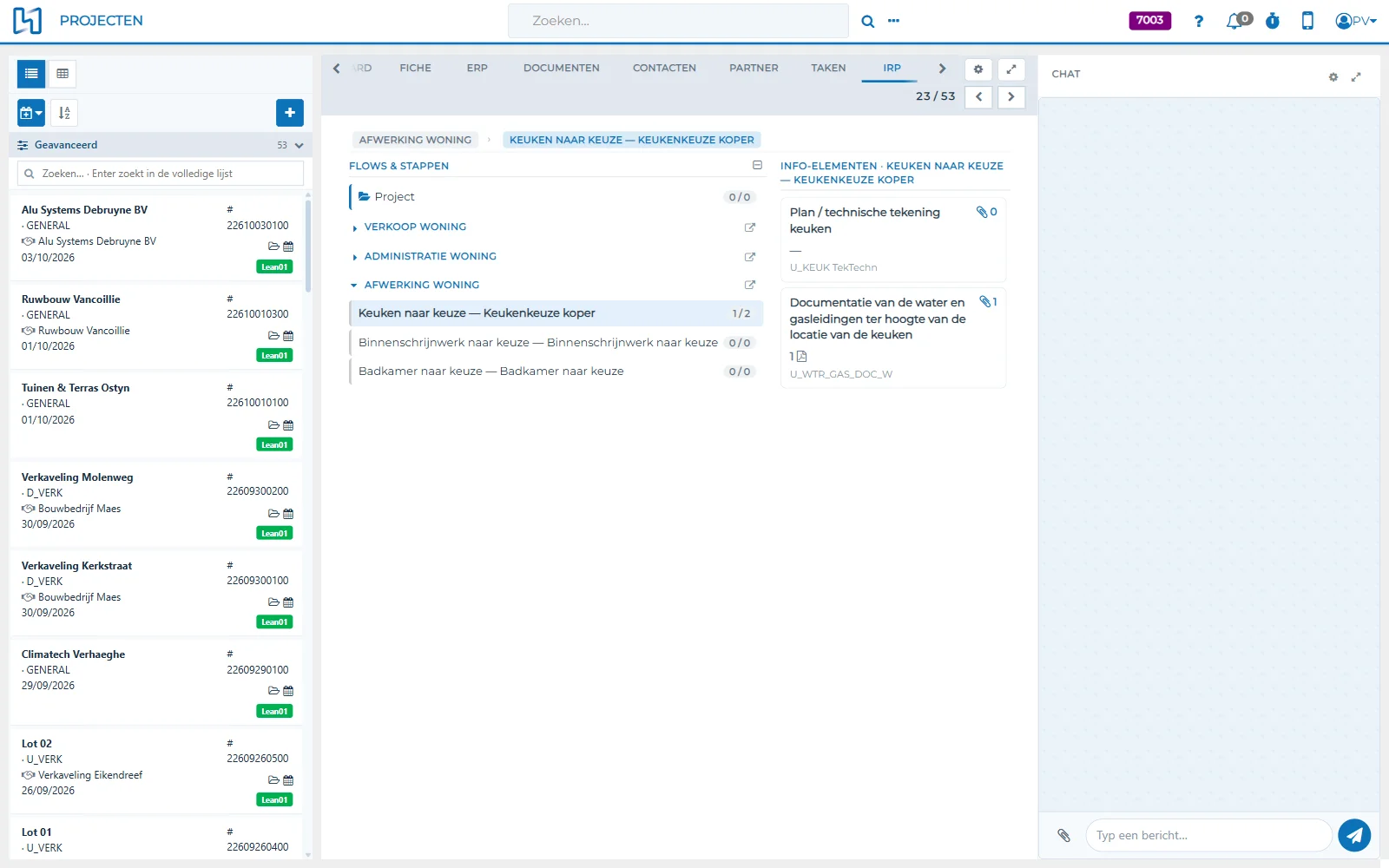
Task: Collapse all Flows & Stappen sections
Action: tap(757, 165)
